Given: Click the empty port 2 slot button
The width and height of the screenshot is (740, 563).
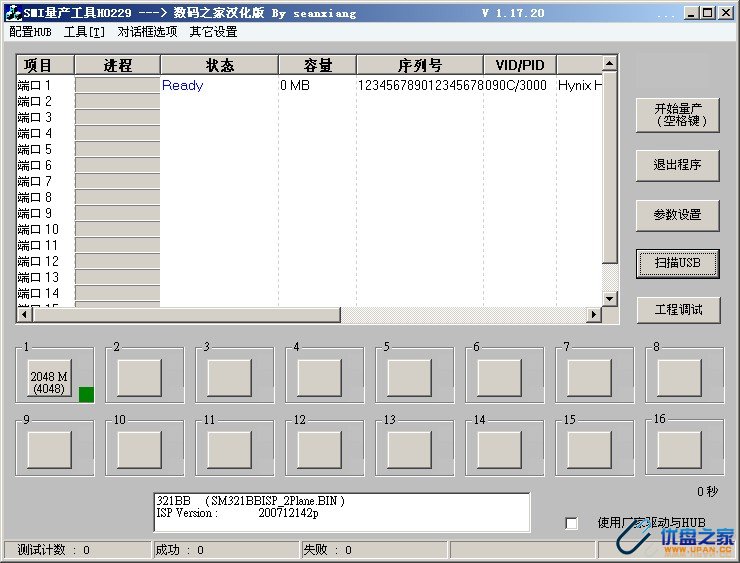Looking at the screenshot, I should point(138,378).
